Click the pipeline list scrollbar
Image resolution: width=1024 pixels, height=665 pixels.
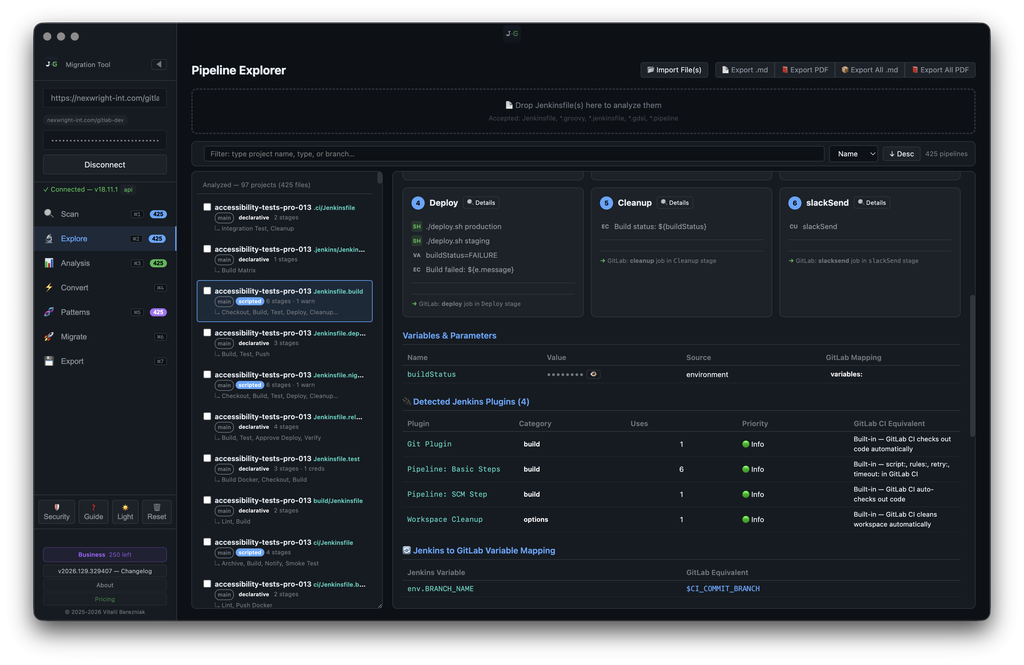pyautogui.click(x=379, y=178)
